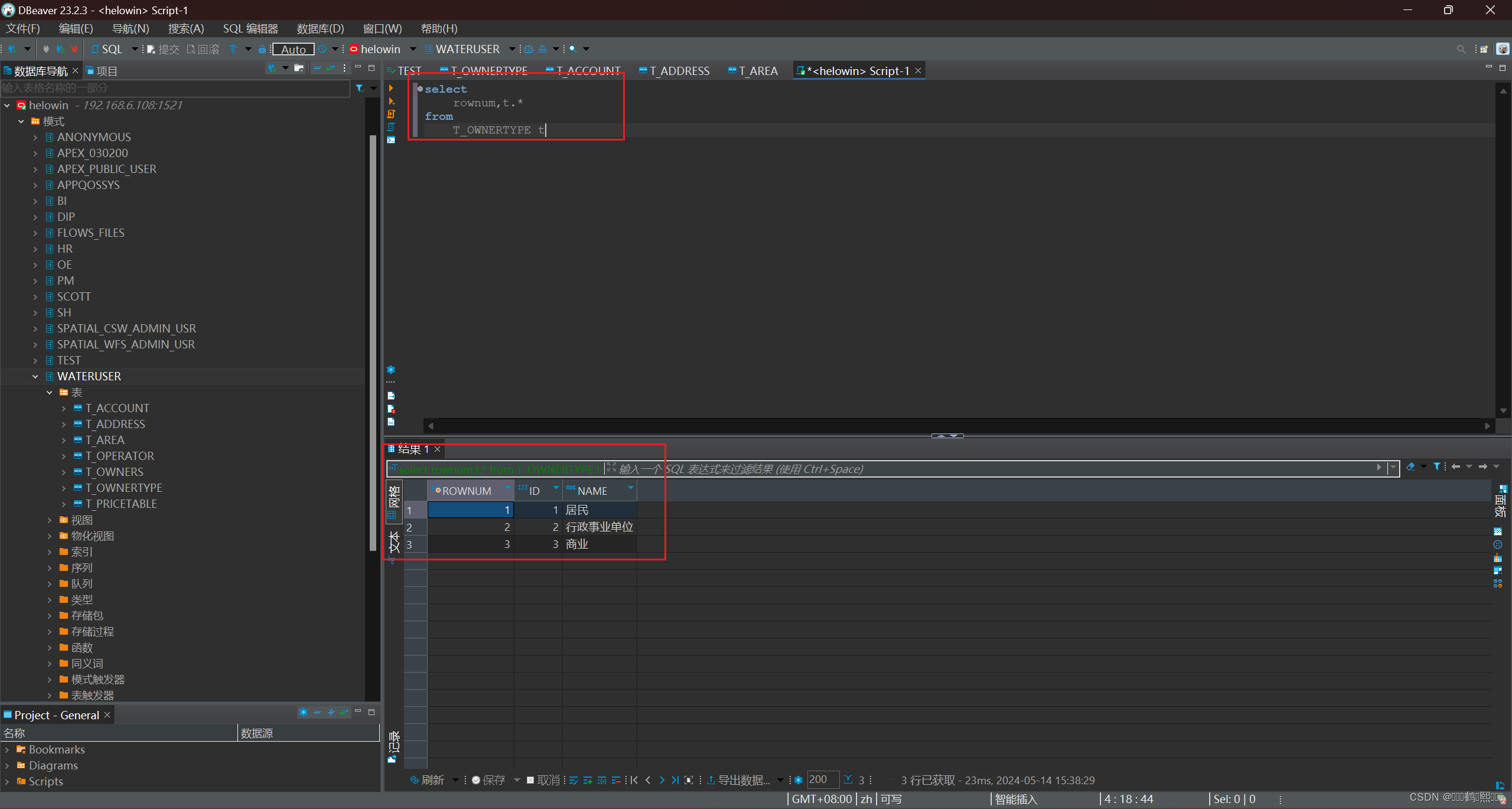Viewport: 1512px width, 809px height.
Task: Click the execute SQL statement arrow icon
Action: coord(391,89)
